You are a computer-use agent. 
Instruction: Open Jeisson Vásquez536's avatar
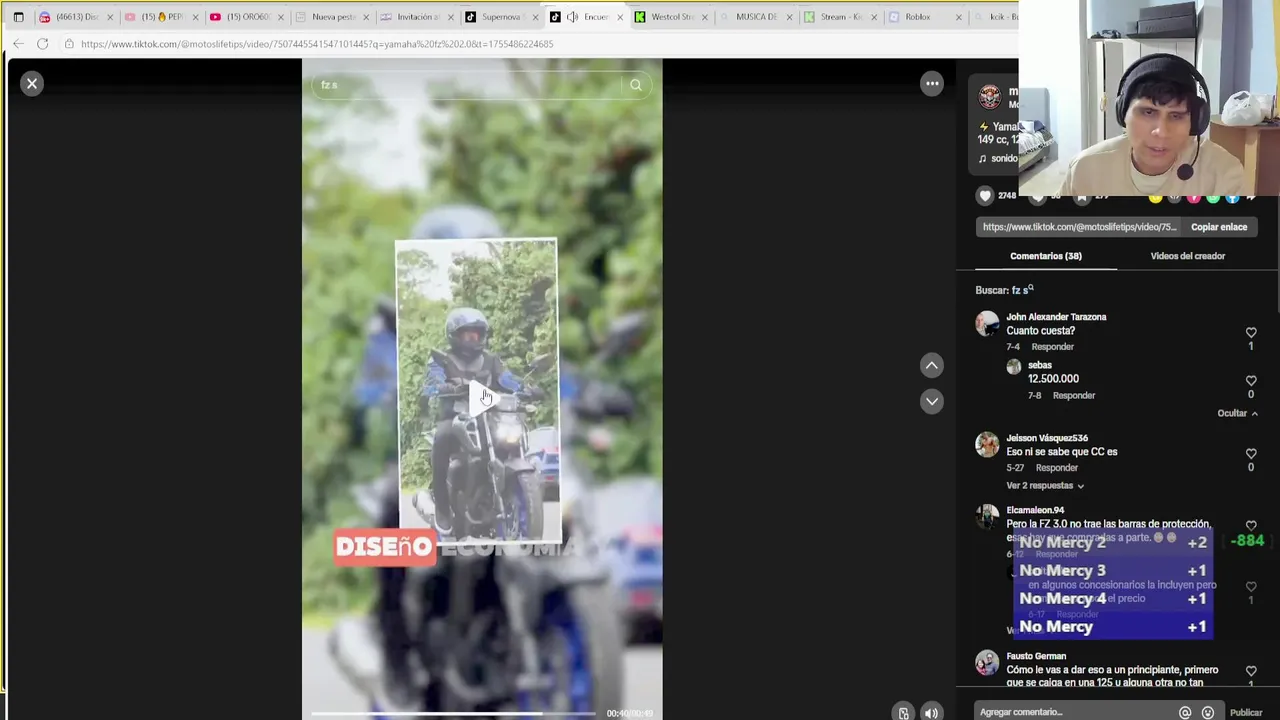987,444
